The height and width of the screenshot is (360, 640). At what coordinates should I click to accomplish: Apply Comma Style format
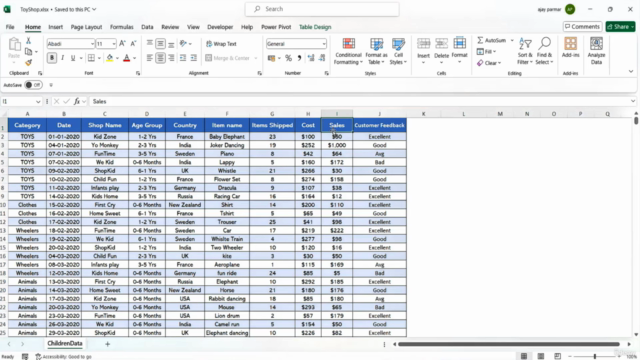coord(299,58)
